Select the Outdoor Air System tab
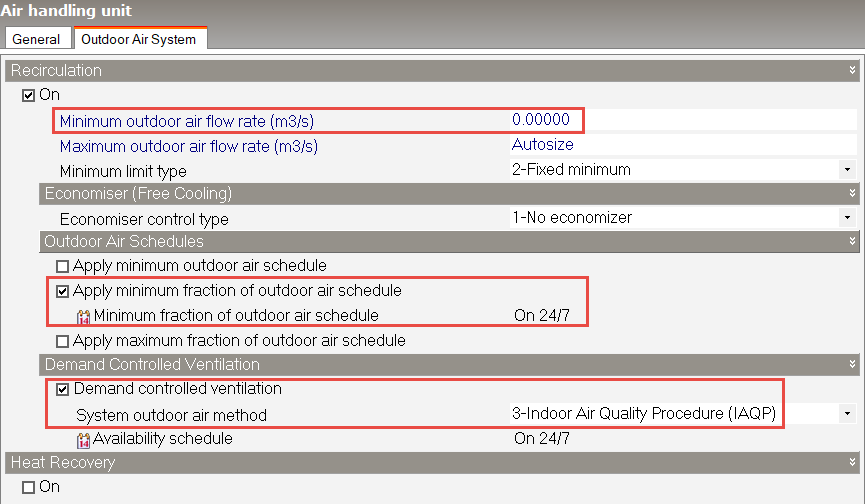The image size is (865, 504). (x=140, y=39)
